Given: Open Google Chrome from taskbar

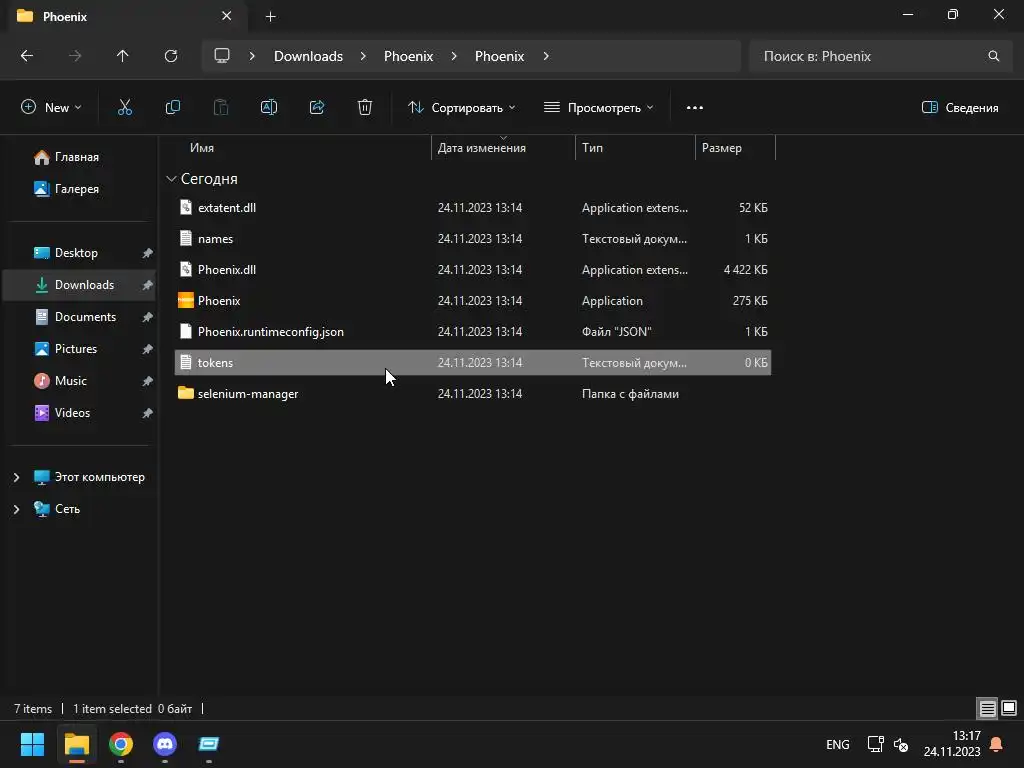Looking at the screenshot, I should coord(121,744).
